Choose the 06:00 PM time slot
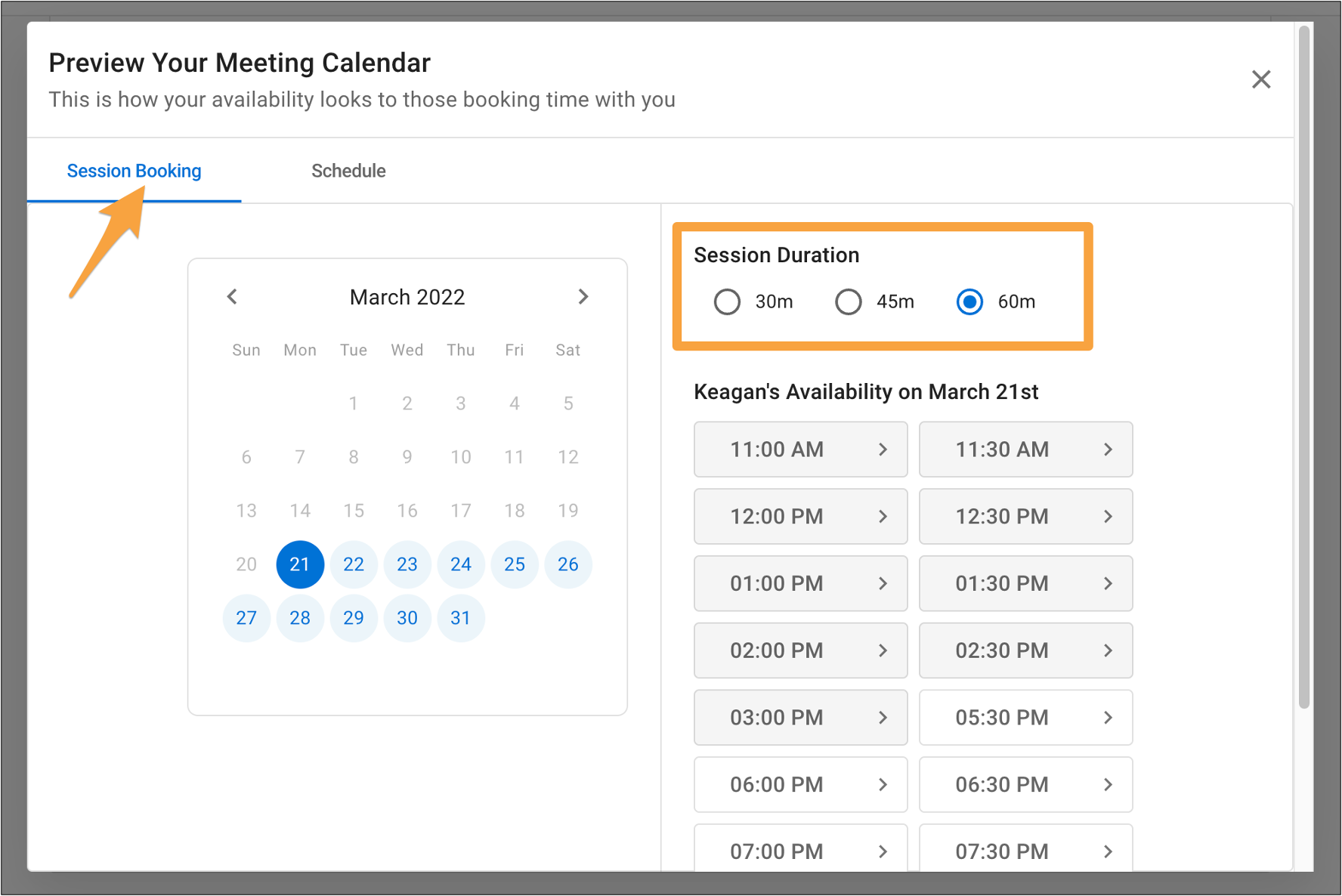This screenshot has width=1342, height=896. point(800,784)
